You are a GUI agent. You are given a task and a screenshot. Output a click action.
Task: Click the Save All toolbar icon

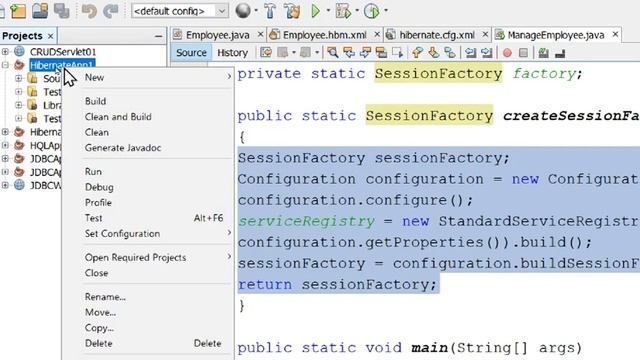(61, 11)
